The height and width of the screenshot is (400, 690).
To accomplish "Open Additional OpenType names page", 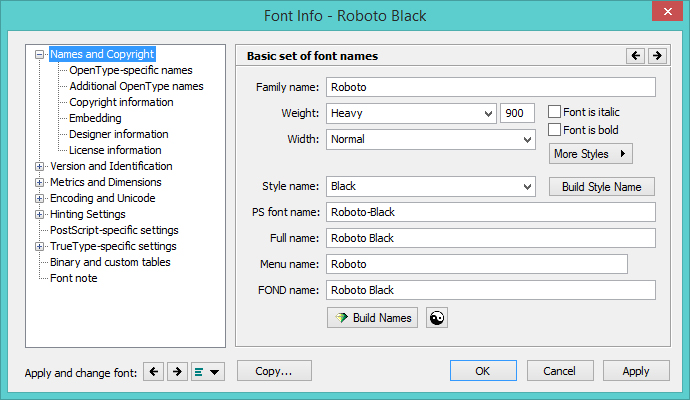I will pos(136,86).
